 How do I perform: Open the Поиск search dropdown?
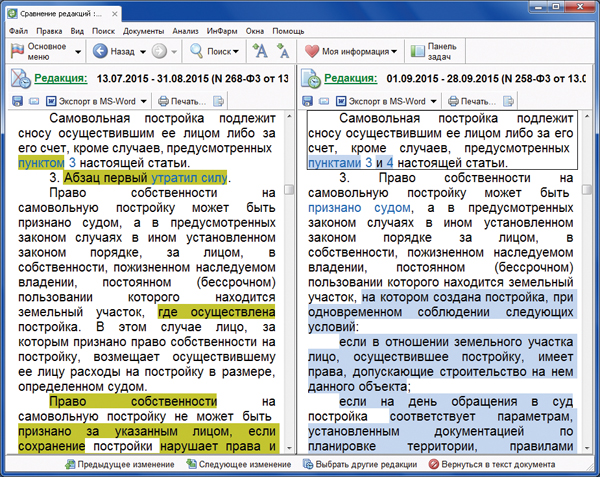(x=214, y=50)
